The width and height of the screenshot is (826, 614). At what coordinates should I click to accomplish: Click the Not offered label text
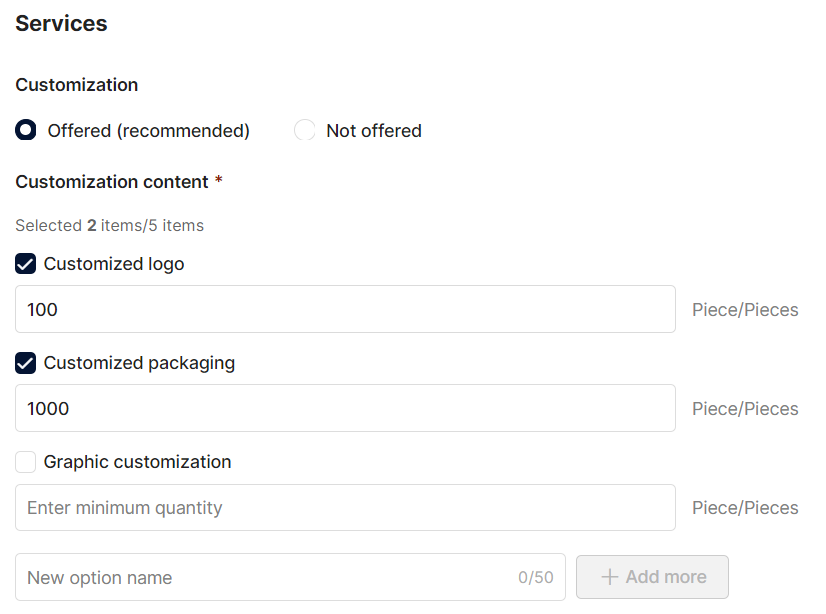[374, 131]
